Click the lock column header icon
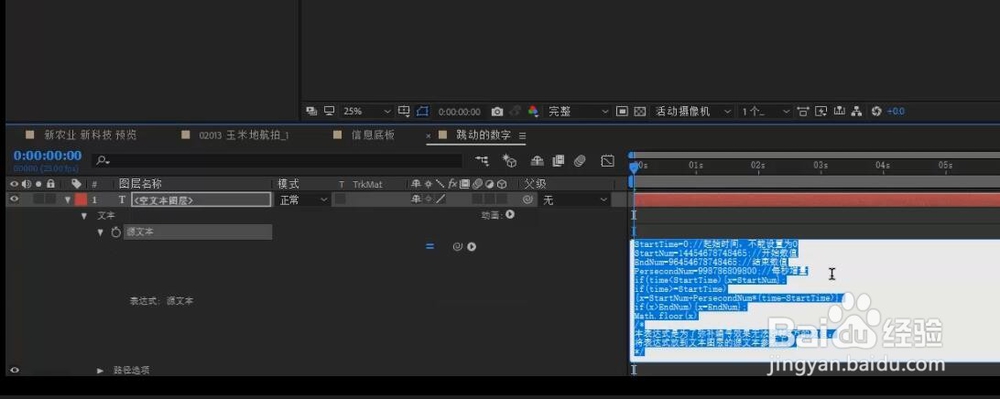Viewport: 1000px width, 399px height. pos(50,184)
